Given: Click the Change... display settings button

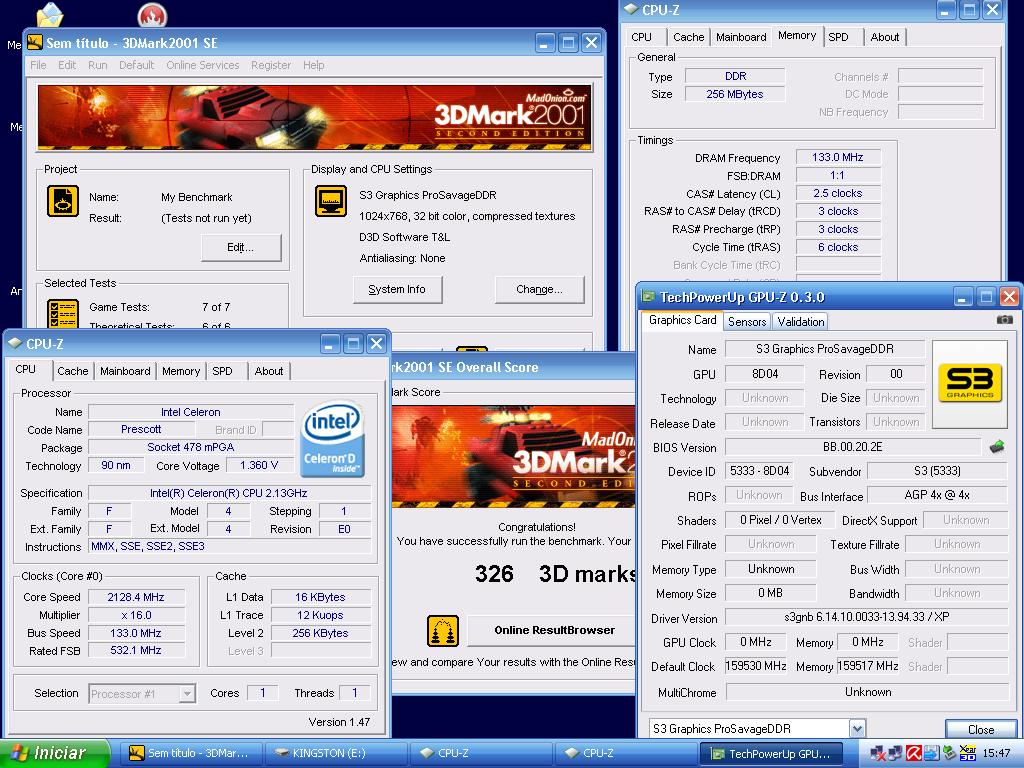Looking at the screenshot, I should click(x=539, y=289).
